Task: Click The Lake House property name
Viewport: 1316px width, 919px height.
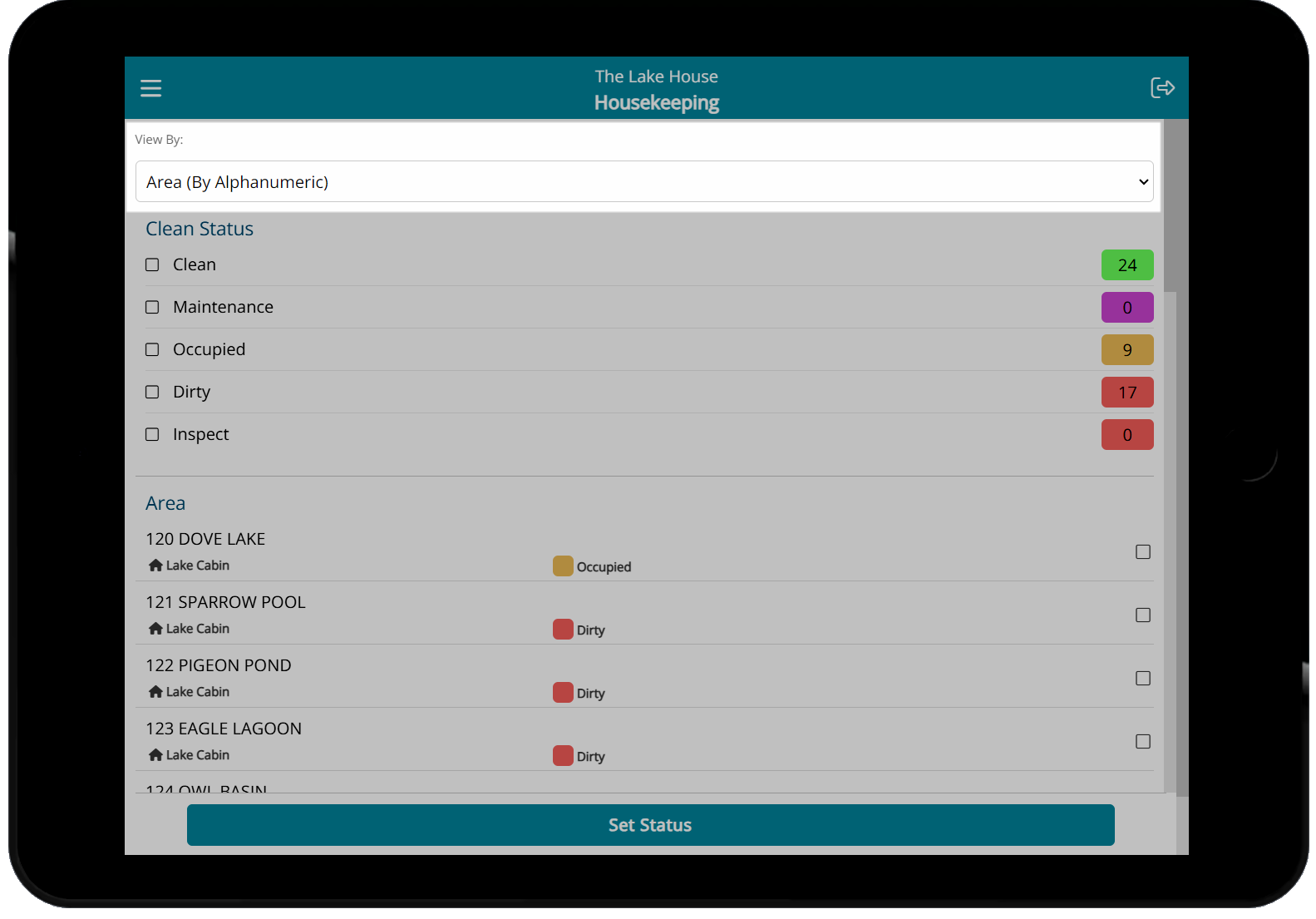Action: point(657,77)
